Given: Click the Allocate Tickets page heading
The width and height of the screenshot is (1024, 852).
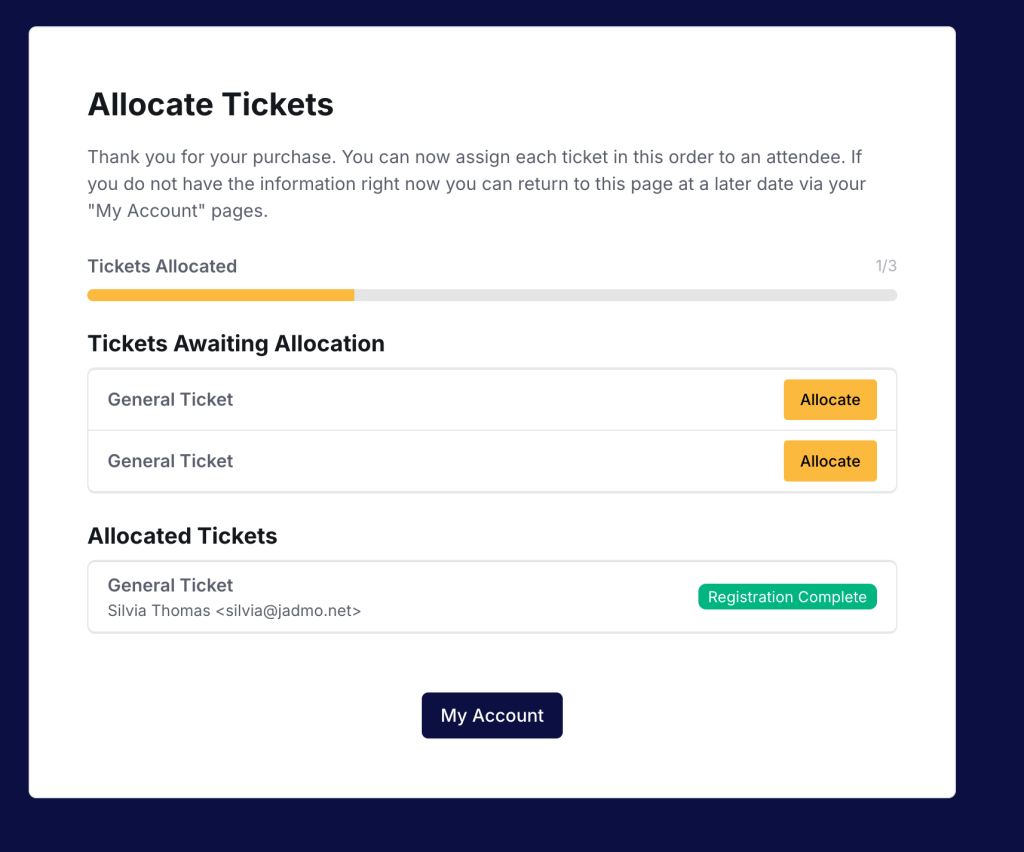Looking at the screenshot, I should click(210, 104).
